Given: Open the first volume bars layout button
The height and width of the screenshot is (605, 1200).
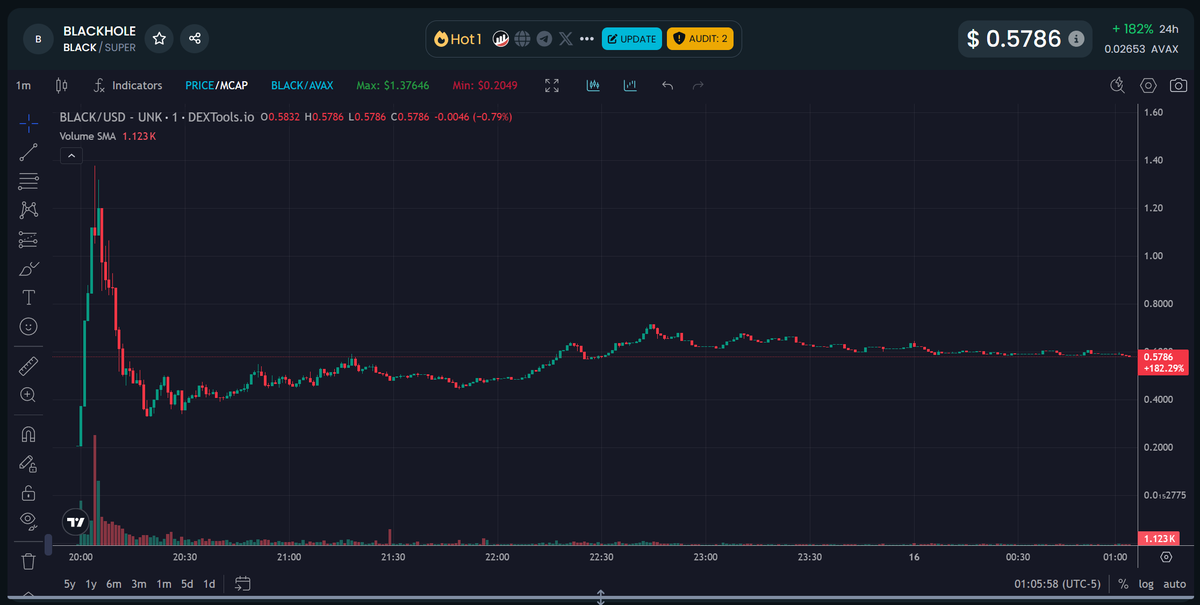Looking at the screenshot, I should coord(593,86).
